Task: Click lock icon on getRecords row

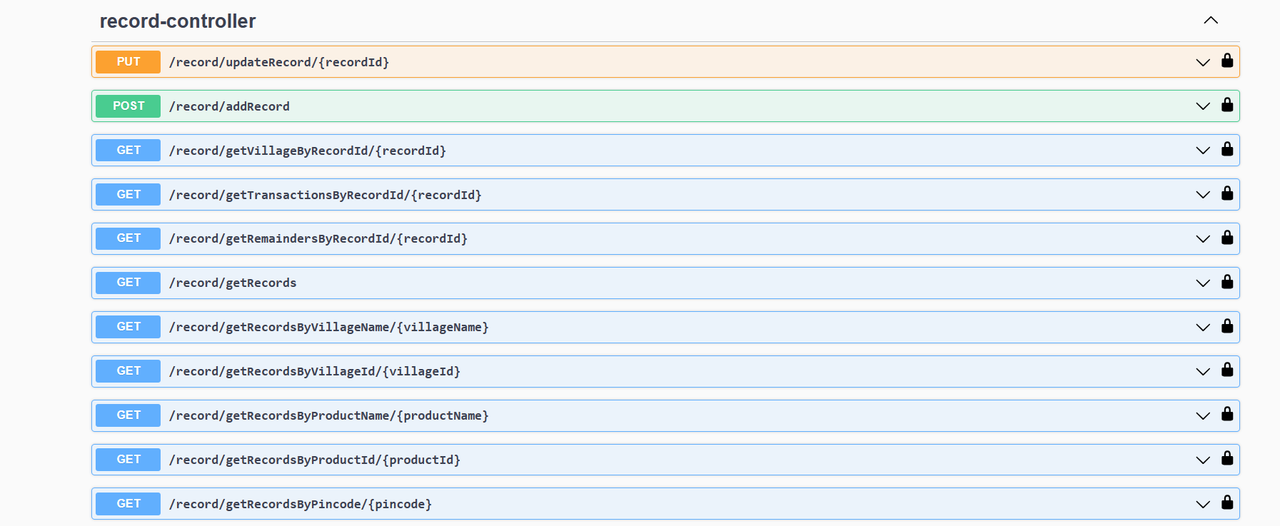Action: (x=1227, y=281)
